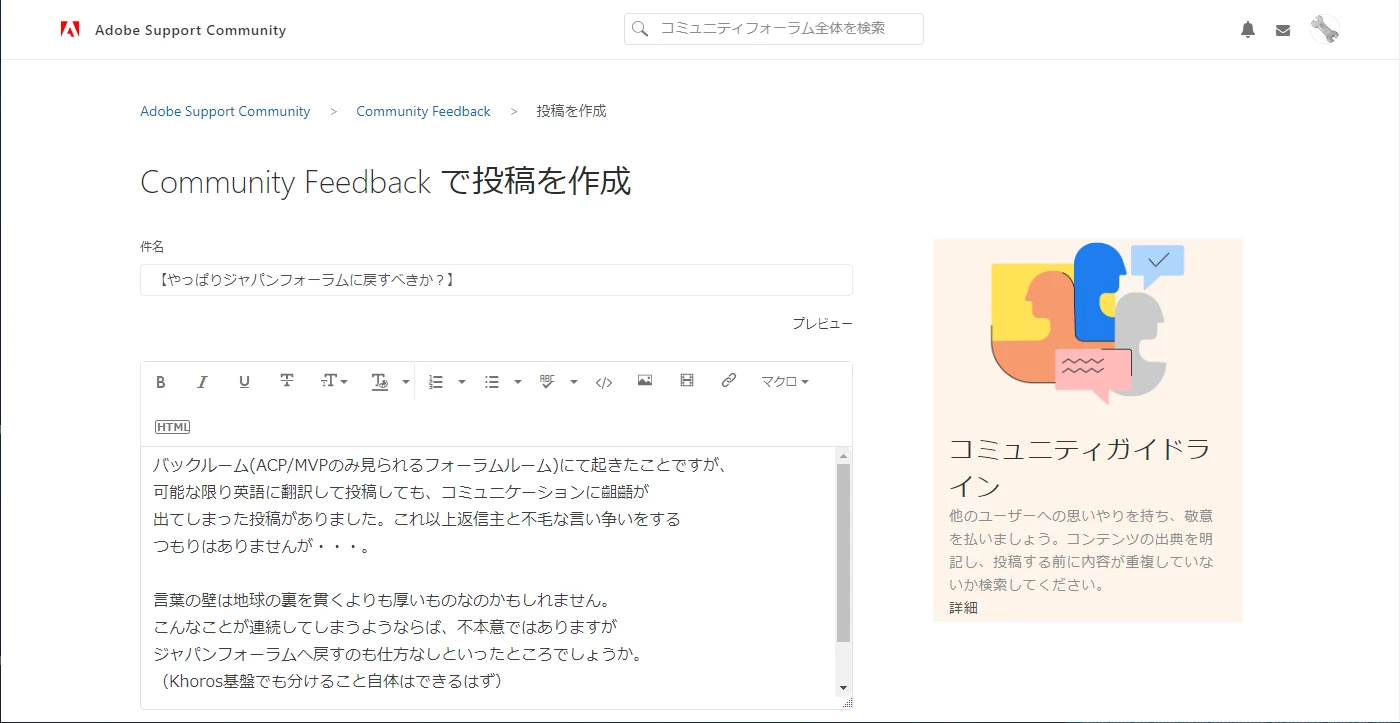1400x723 pixels.
Task: Run the spell checker
Action: pyautogui.click(x=547, y=382)
